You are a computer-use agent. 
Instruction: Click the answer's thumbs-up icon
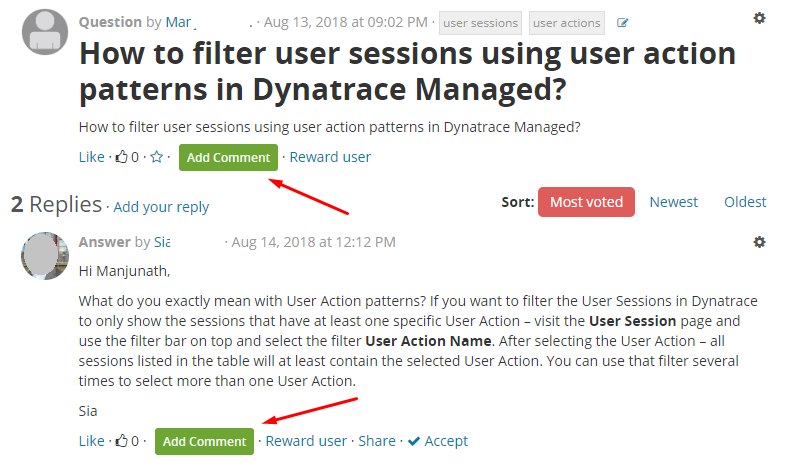(122, 440)
